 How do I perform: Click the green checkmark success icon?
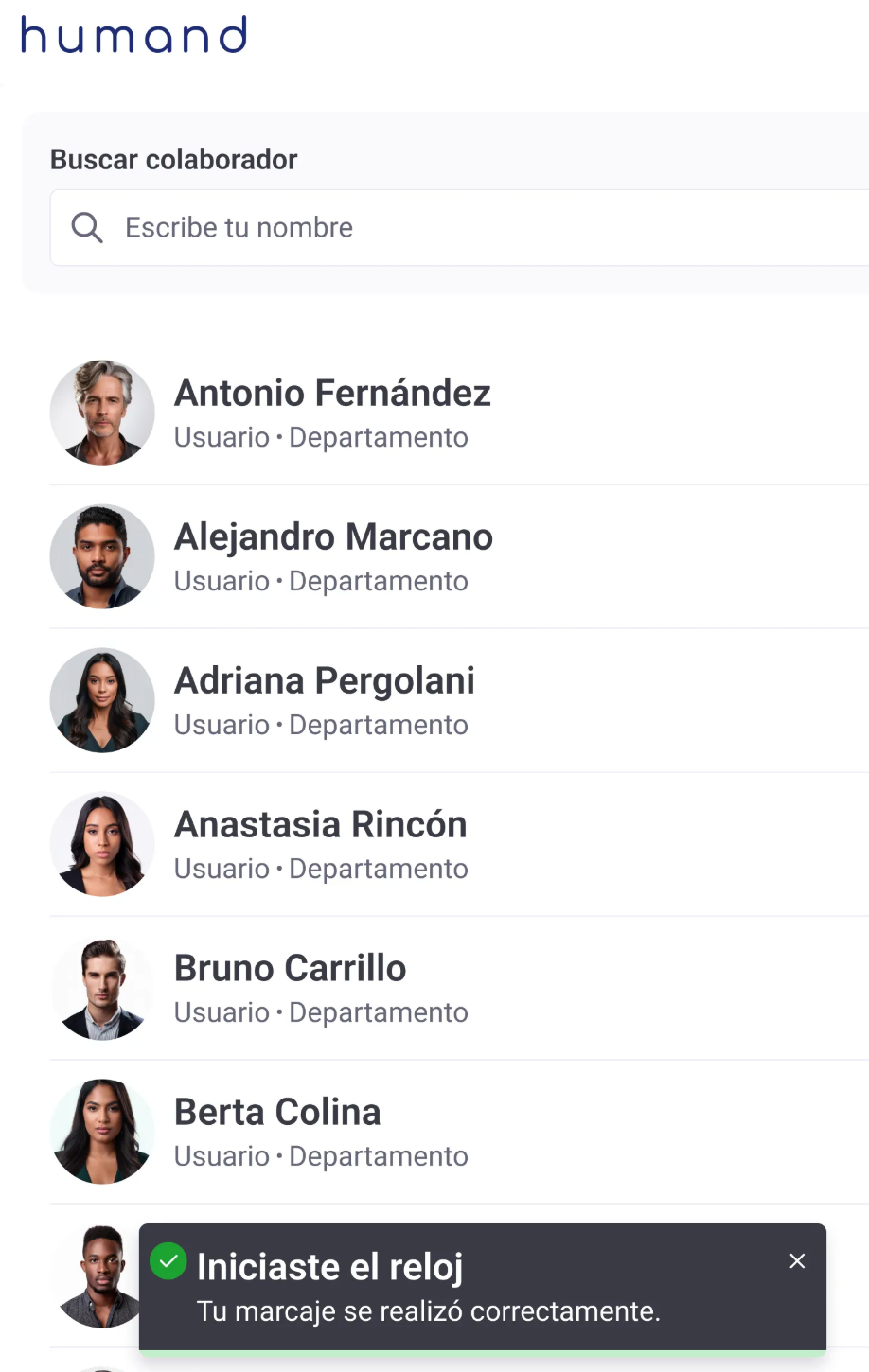coord(168,1261)
